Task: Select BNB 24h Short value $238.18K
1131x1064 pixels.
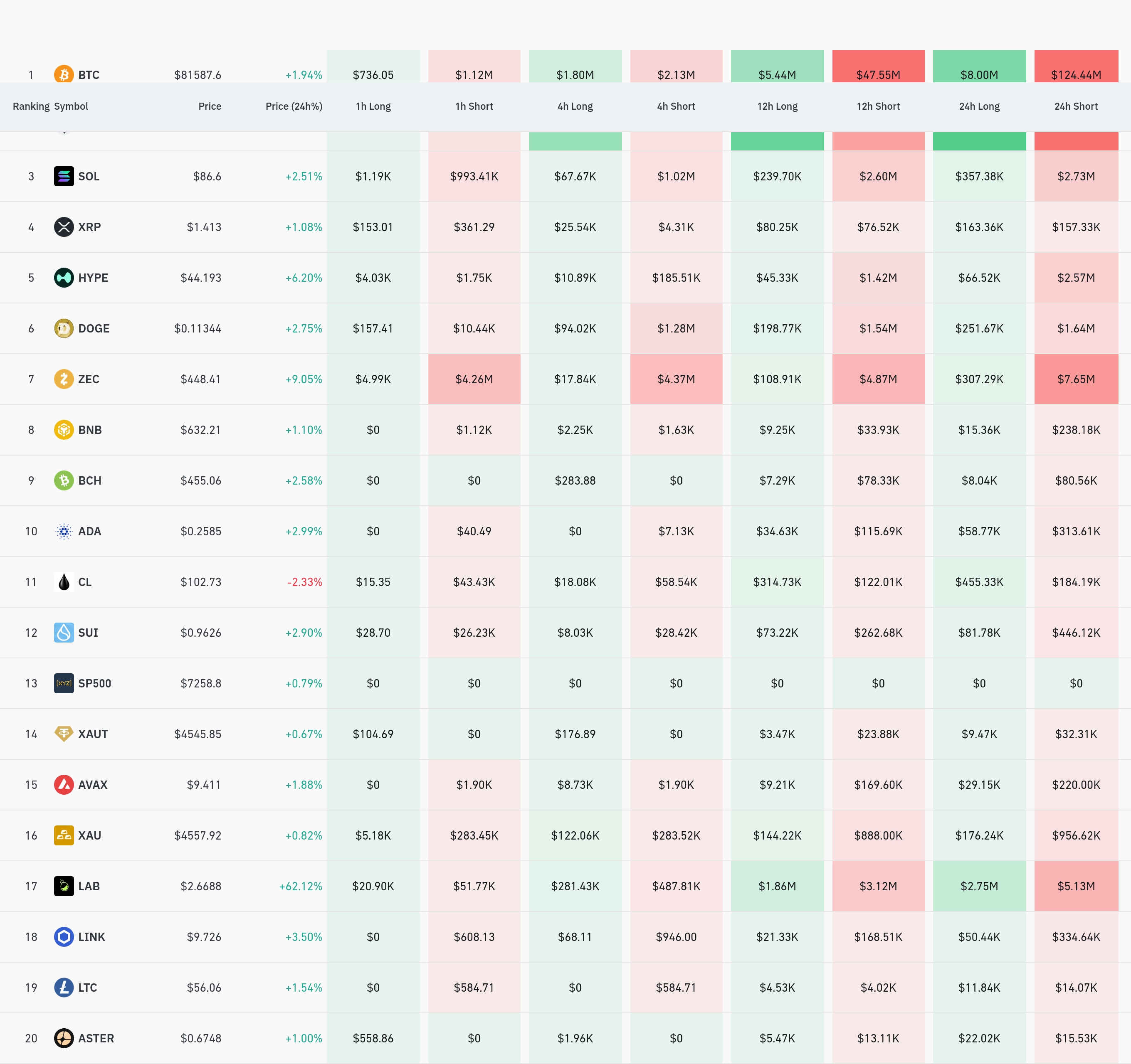Action: click(1076, 429)
